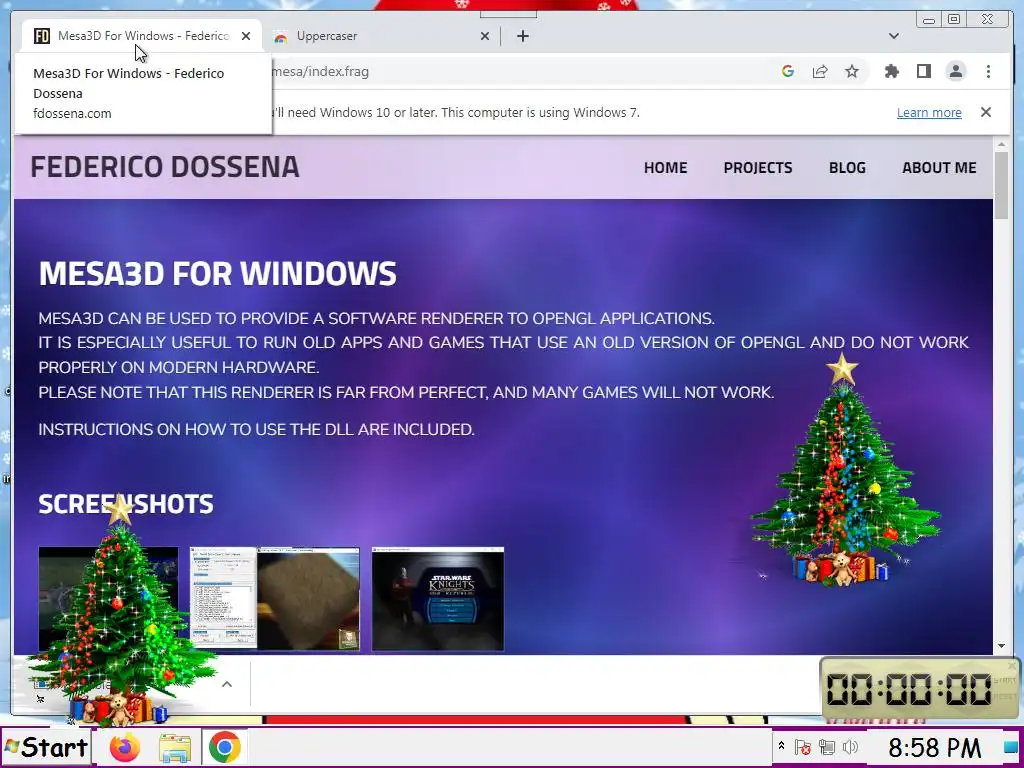1024x768 pixels.
Task: Open the BLOG navigation item
Action: pos(847,168)
